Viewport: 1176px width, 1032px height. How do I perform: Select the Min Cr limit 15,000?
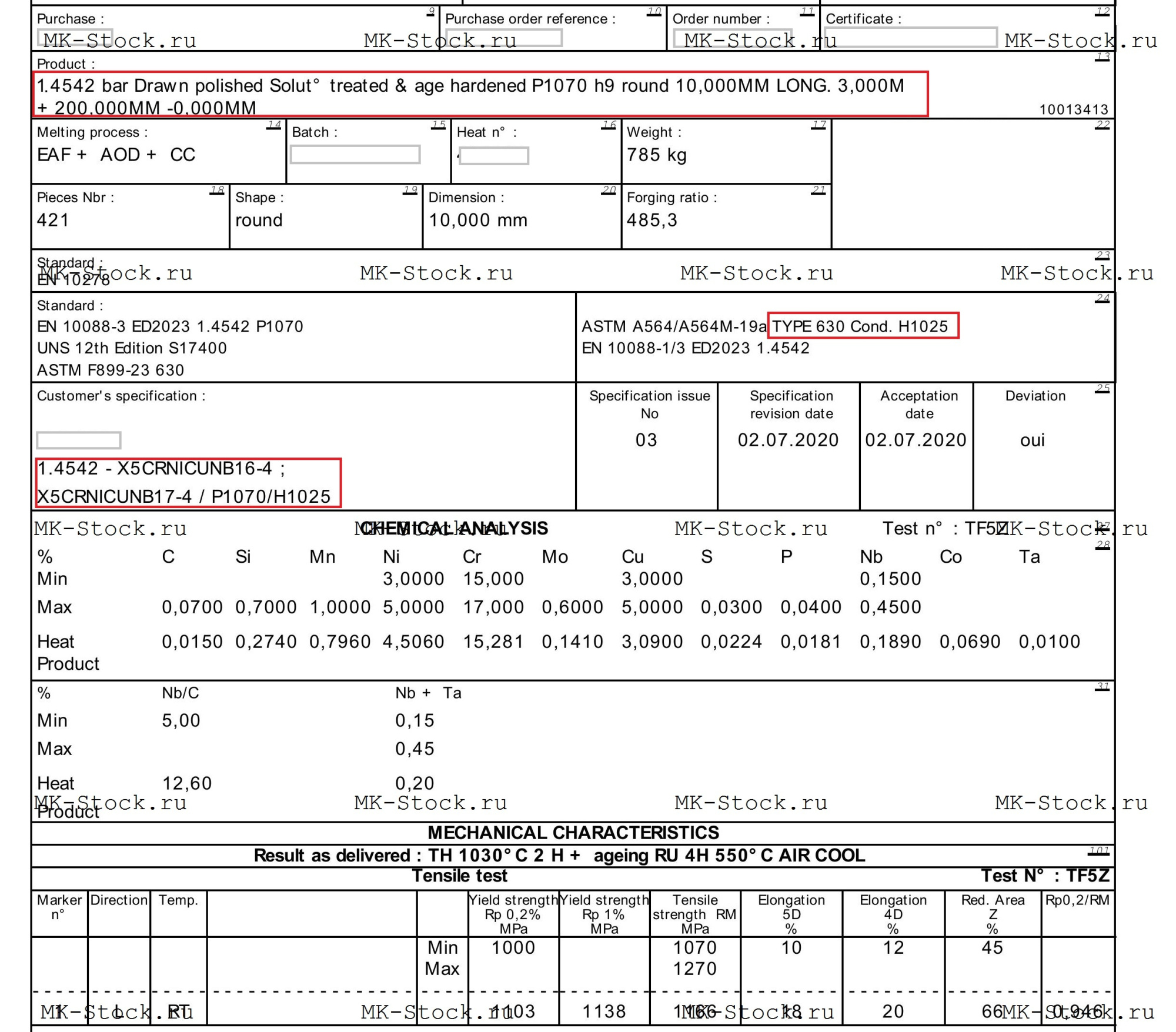click(x=493, y=579)
